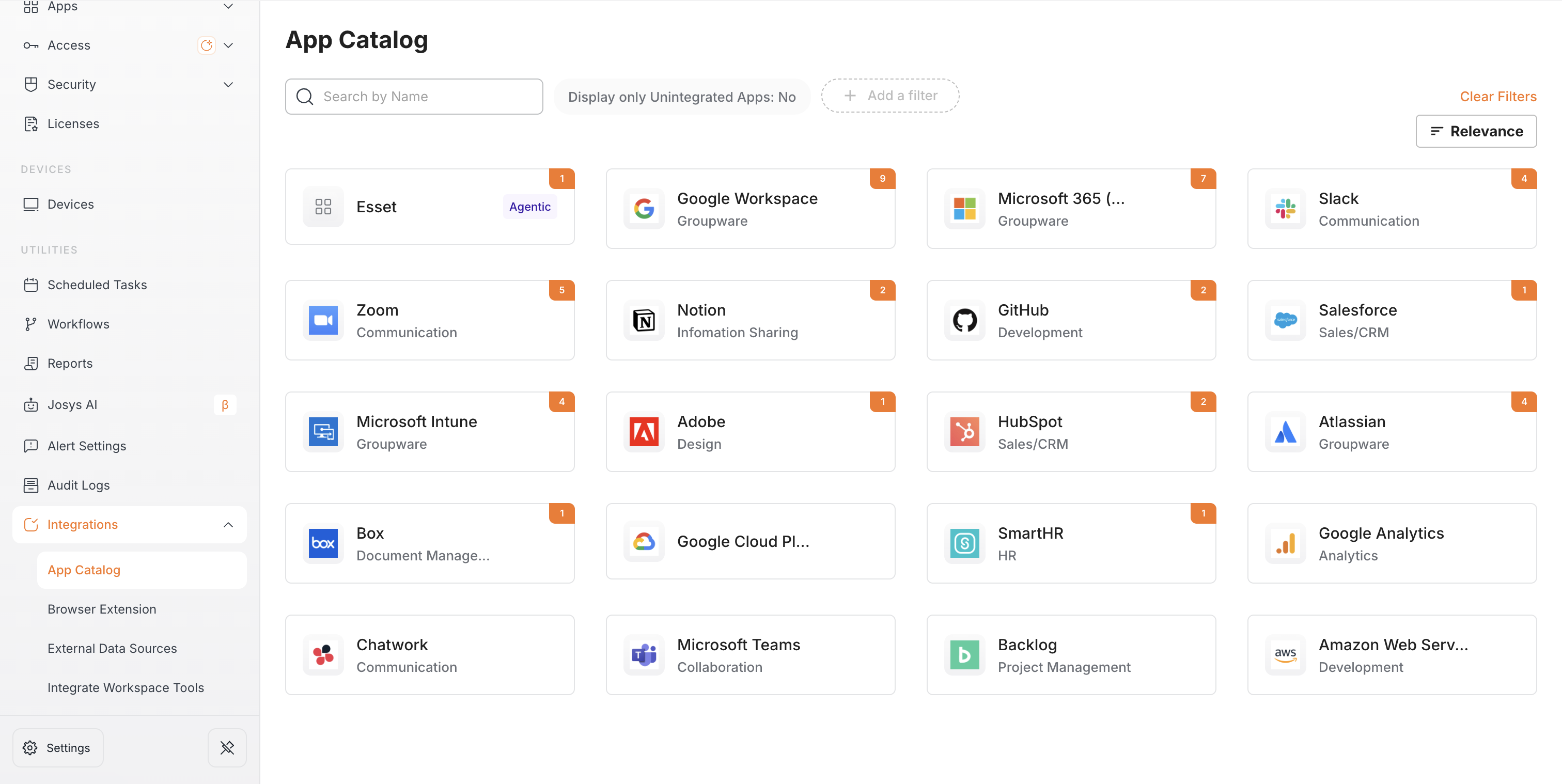Image resolution: width=1562 pixels, height=784 pixels.
Task: Expand the Apps sidebar section
Action: tap(229, 6)
